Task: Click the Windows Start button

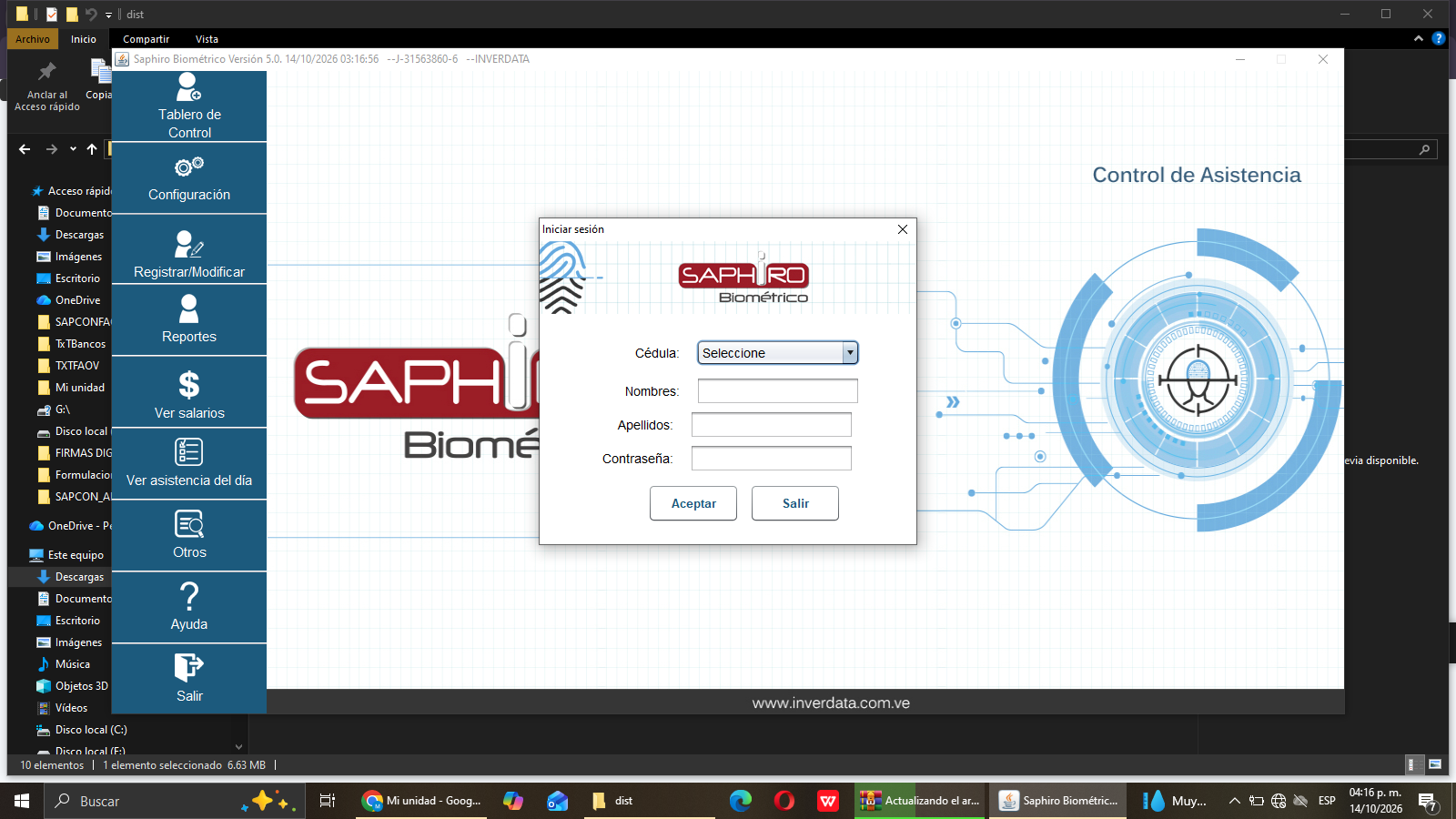Action: [22, 801]
